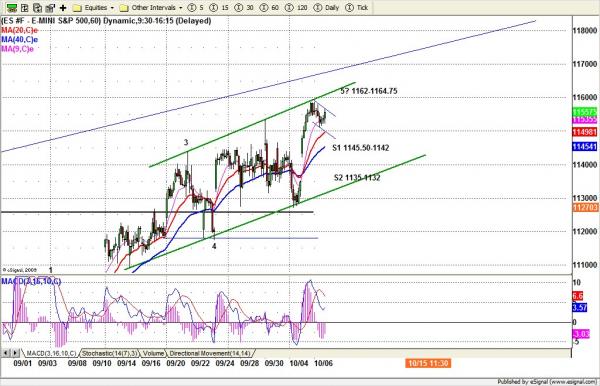Click the wave 3 label on chart
600x386 pixels.
tap(186, 143)
